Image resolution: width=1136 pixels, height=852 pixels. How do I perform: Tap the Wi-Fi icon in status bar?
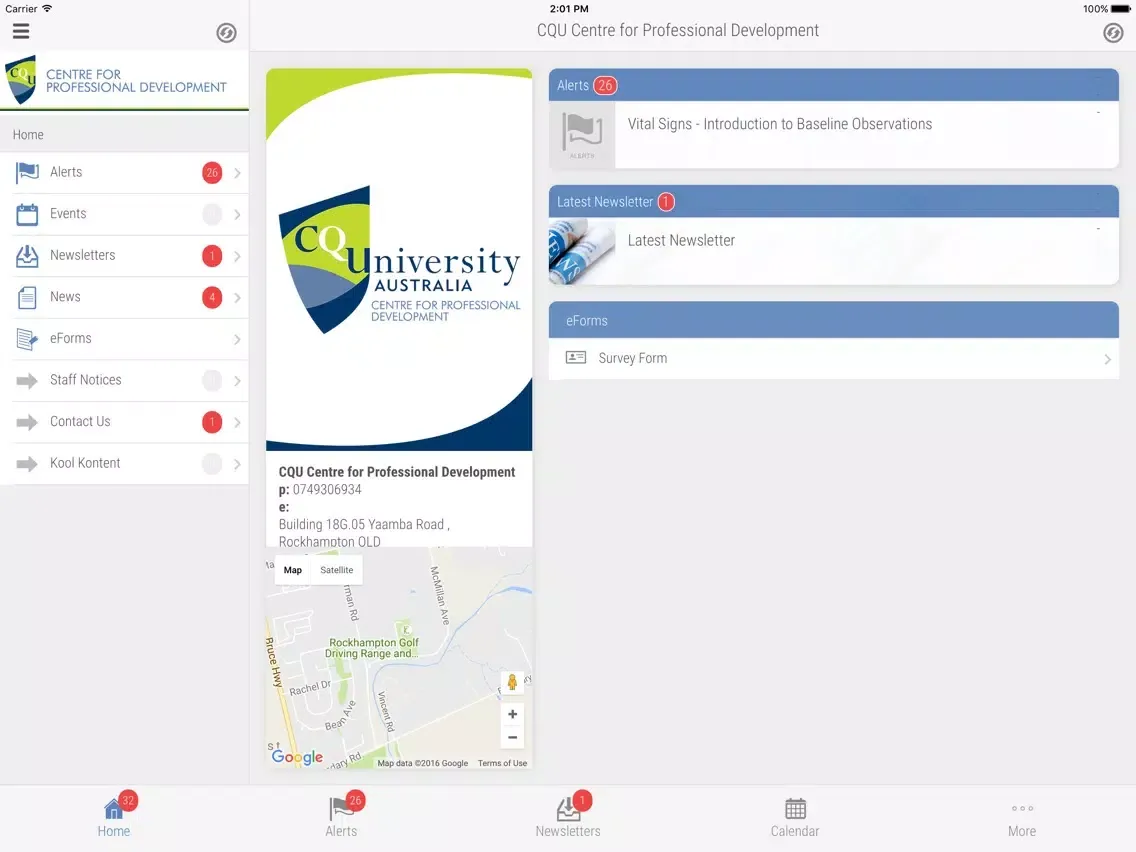[x=47, y=9]
